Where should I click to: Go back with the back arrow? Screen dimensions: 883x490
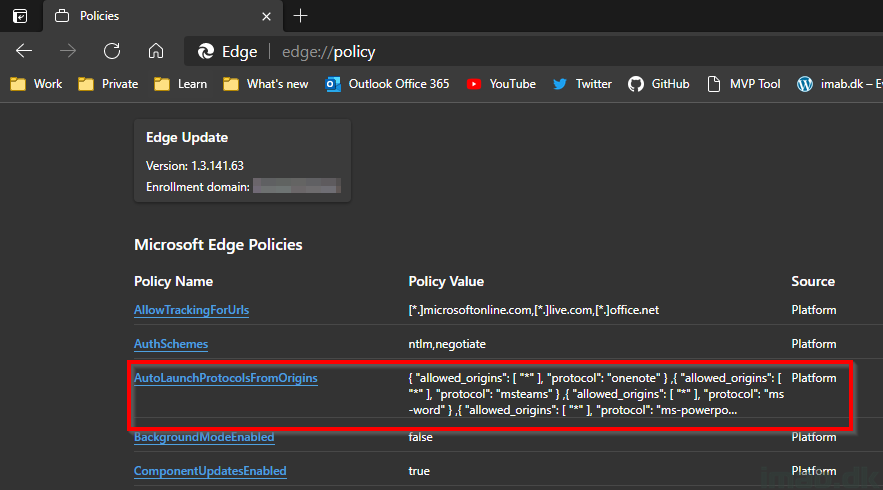tap(24, 51)
